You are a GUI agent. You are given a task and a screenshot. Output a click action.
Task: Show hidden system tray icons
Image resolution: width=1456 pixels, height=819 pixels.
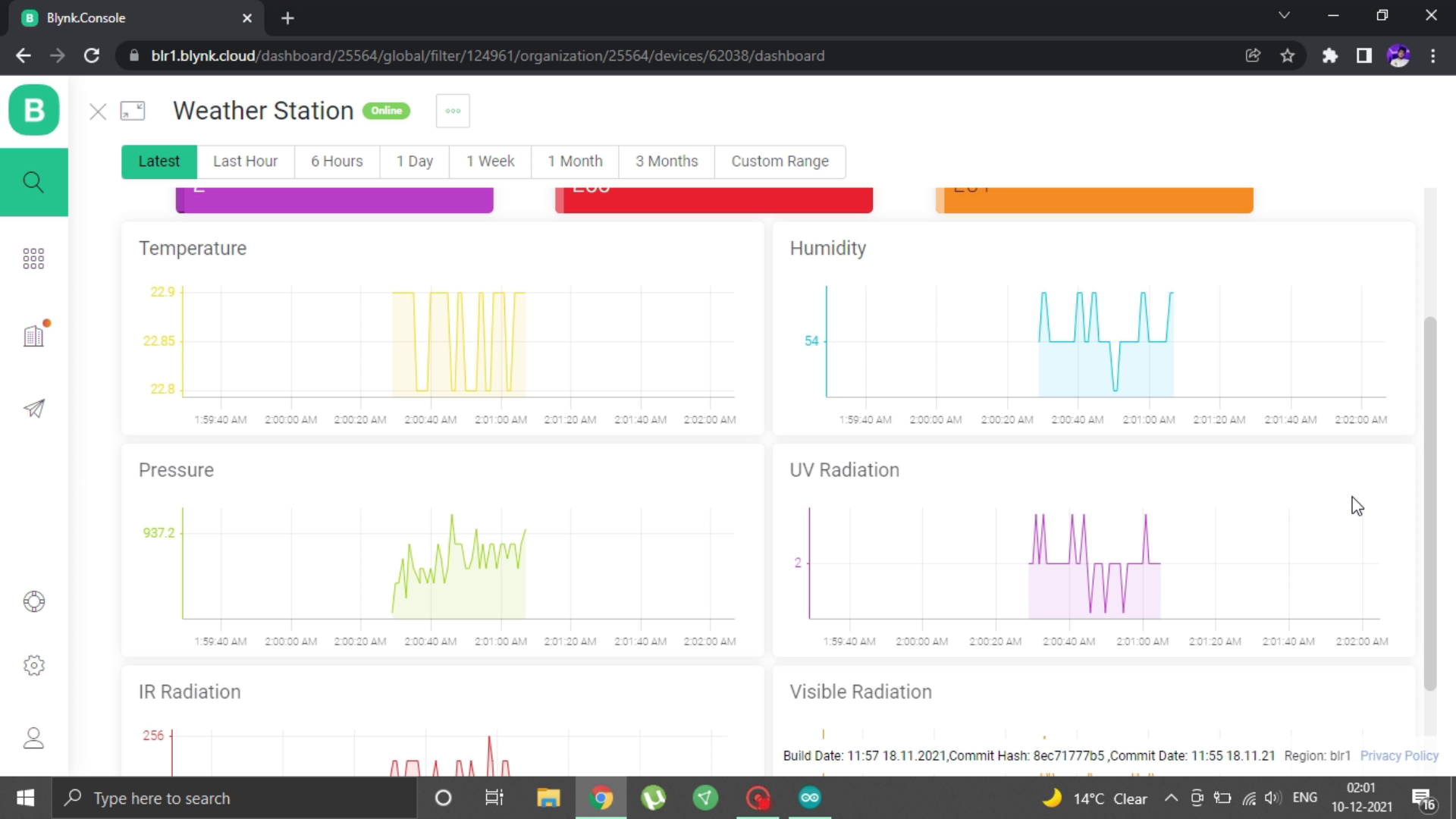tap(1171, 798)
